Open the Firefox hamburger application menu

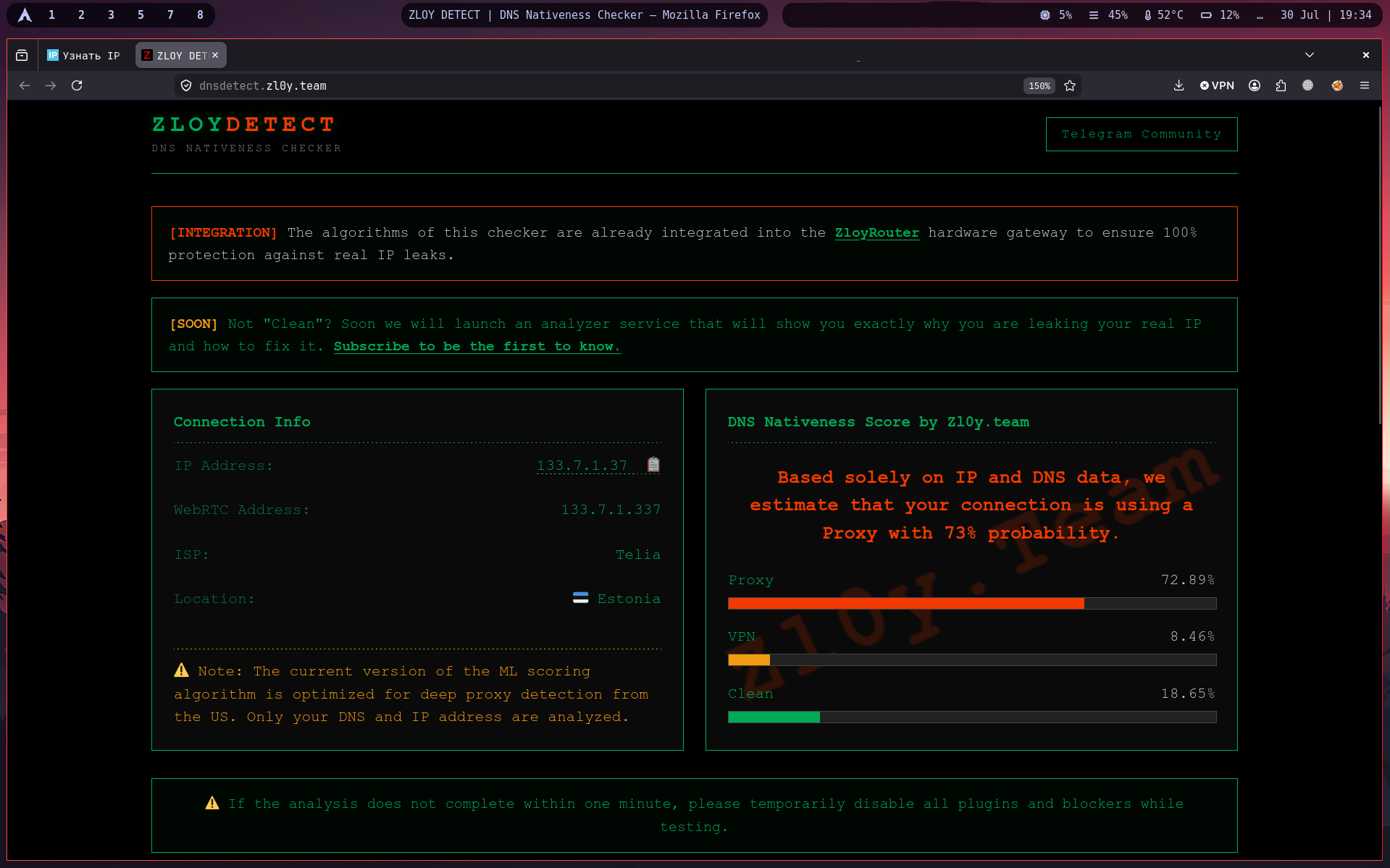click(x=1365, y=85)
